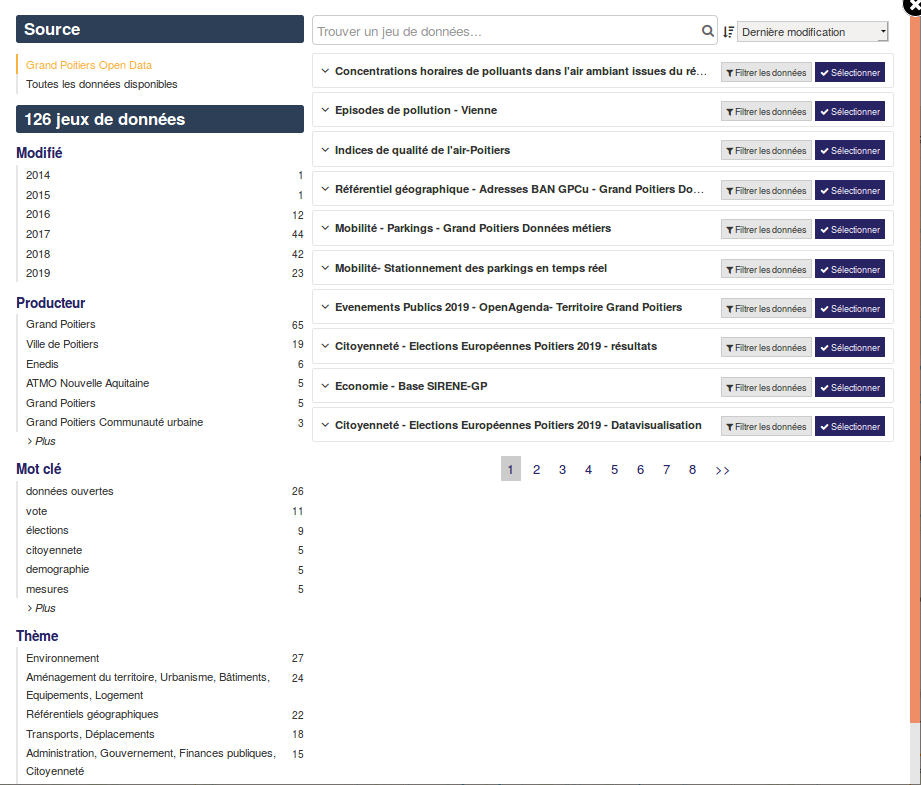Filter data for Economie Base SIRENE-GP
This screenshot has width=921, height=785.
(x=766, y=387)
